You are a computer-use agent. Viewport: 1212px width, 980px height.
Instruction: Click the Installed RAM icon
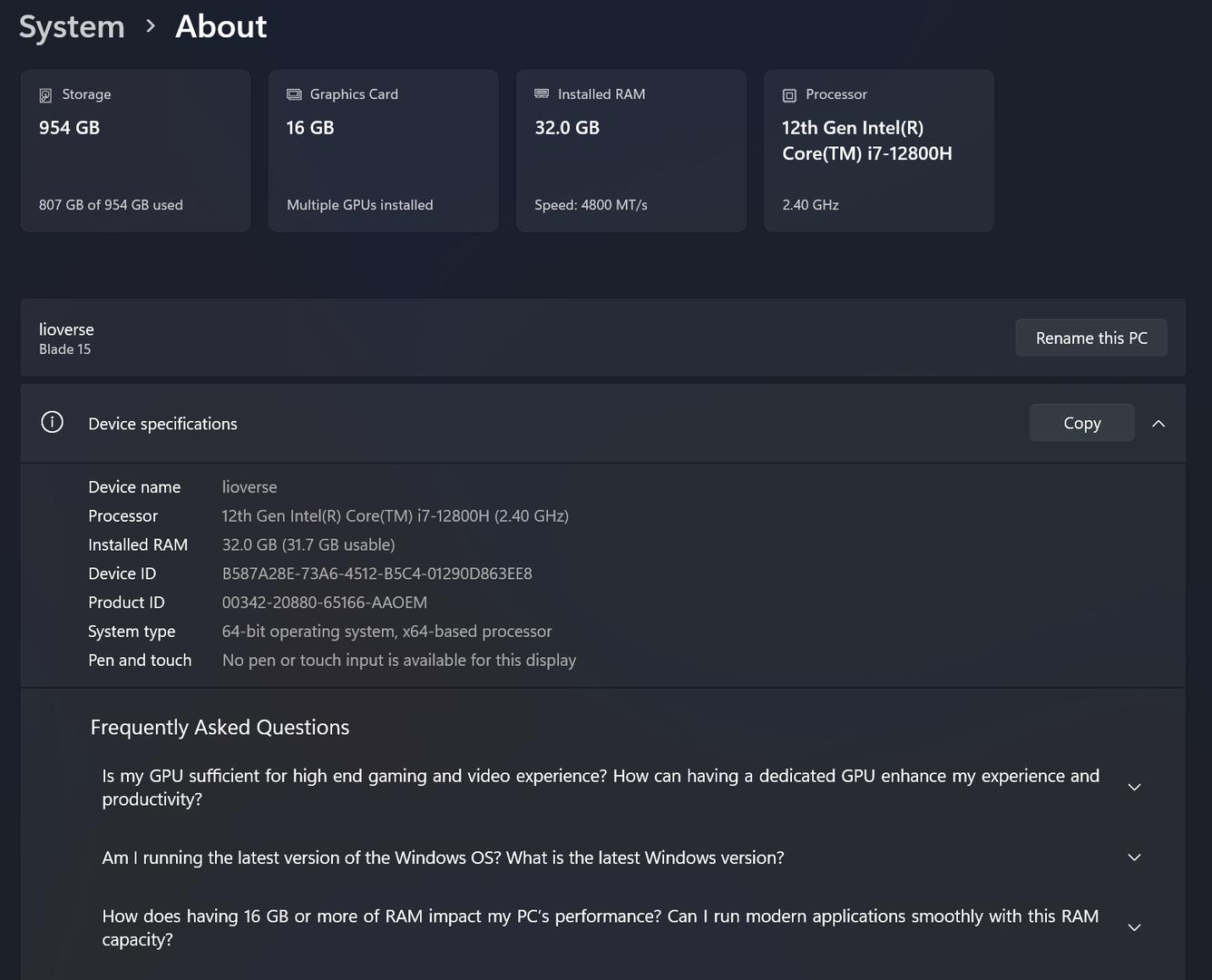point(542,94)
